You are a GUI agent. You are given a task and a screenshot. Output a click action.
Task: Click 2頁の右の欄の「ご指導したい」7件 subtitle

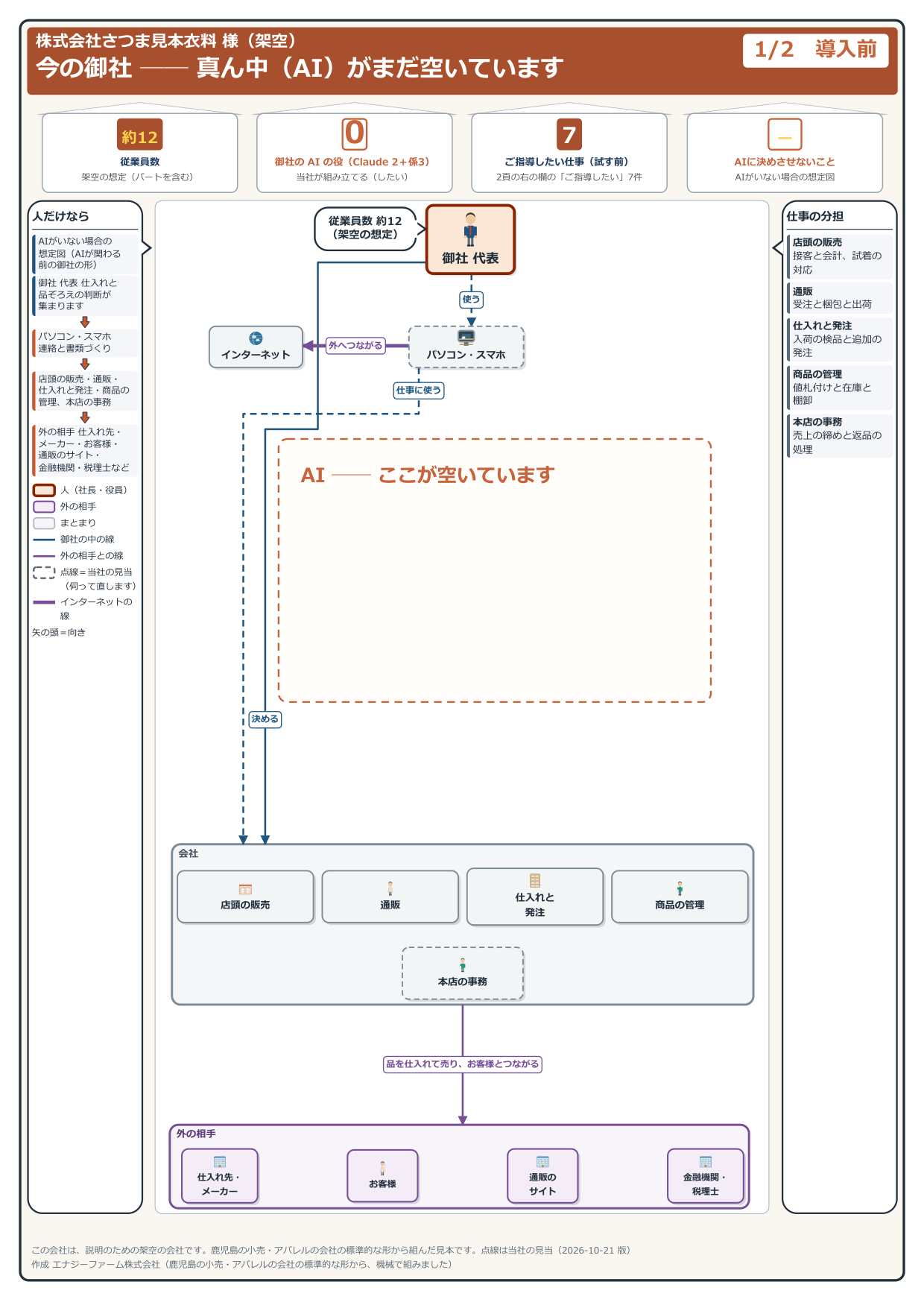[569, 177]
